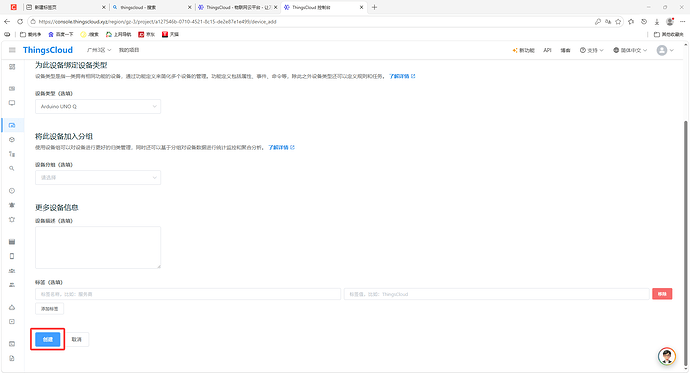
Task: Switch to the thingscloud - 搜索 tab
Action: click(x=151, y=7)
